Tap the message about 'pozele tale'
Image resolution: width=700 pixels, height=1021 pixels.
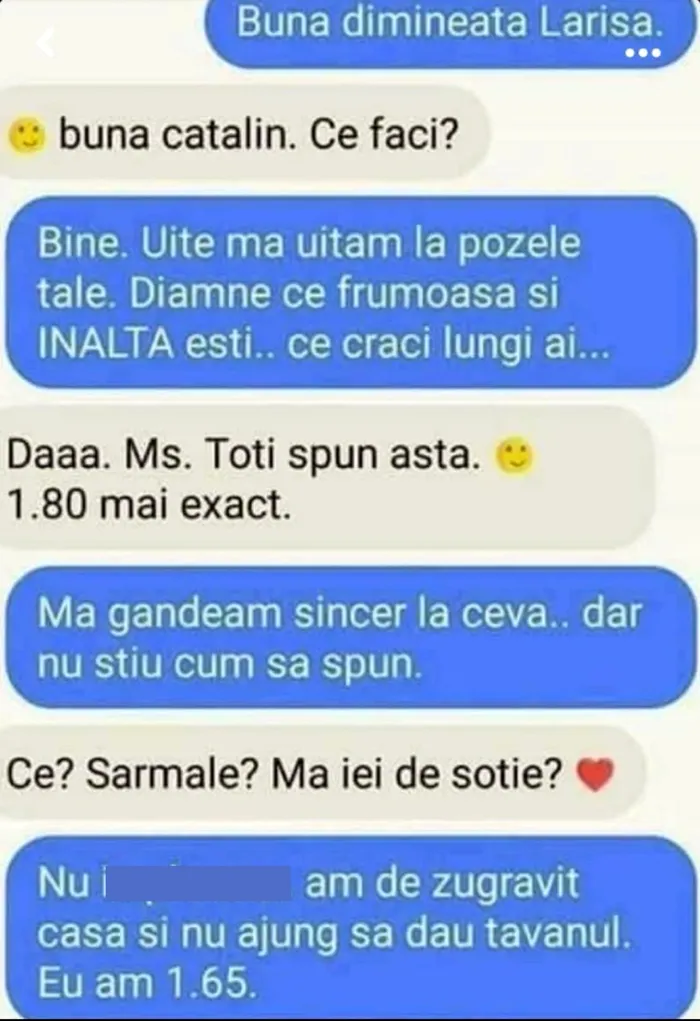(x=351, y=293)
